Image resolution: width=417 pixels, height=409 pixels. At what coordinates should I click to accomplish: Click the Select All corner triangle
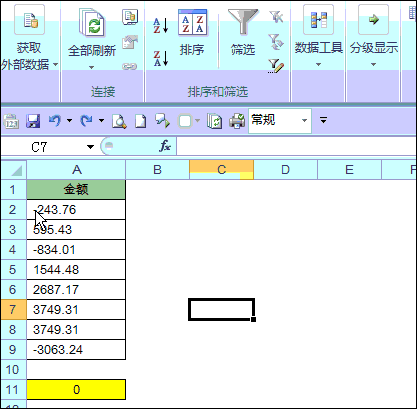(x=14, y=170)
